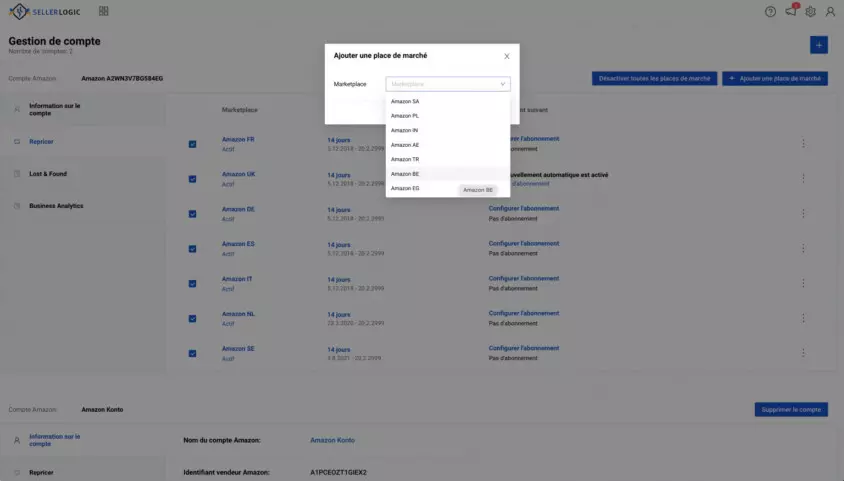Collapse the Marketplace dropdown arrow
The image size is (844, 481).
pyautogui.click(x=503, y=84)
